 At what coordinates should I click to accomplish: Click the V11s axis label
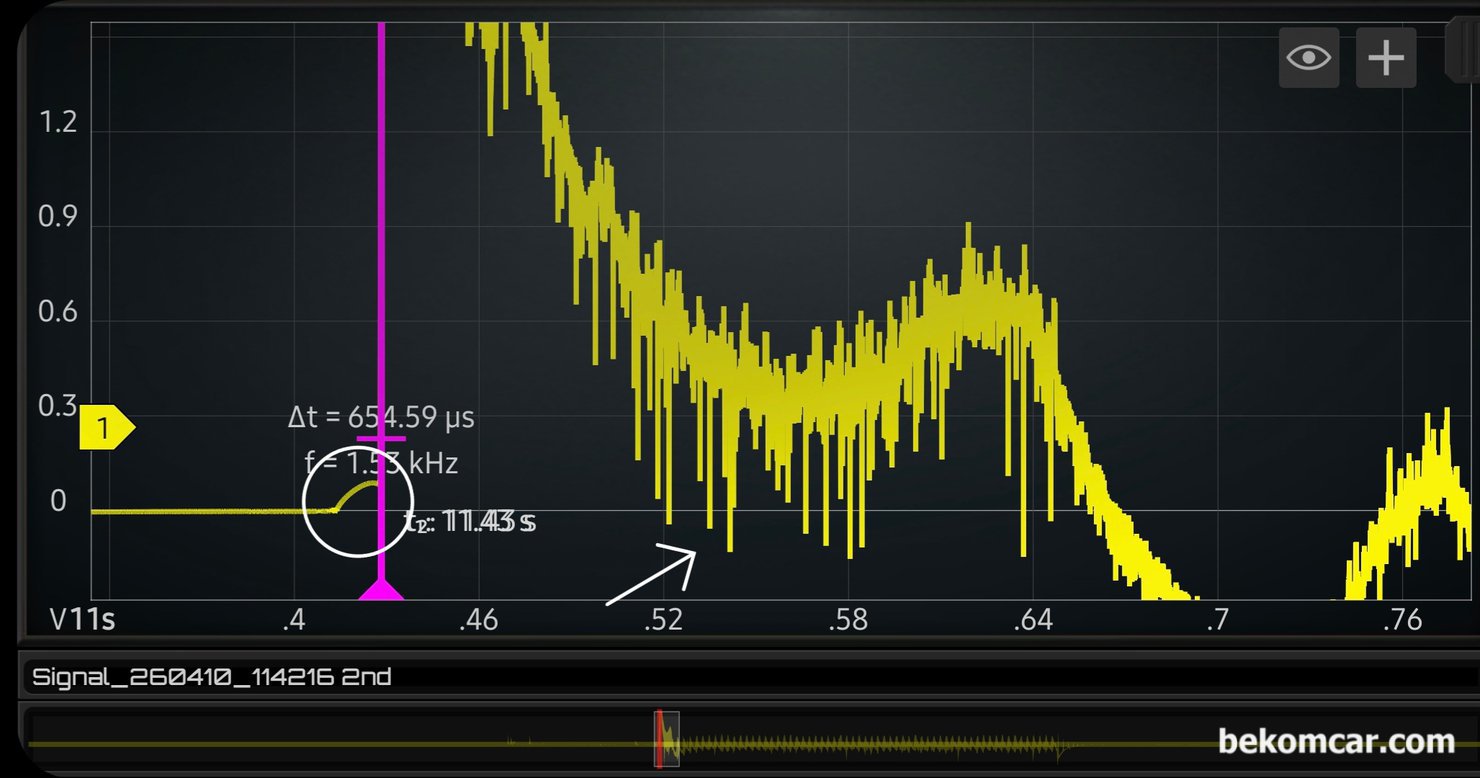(82, 620)
